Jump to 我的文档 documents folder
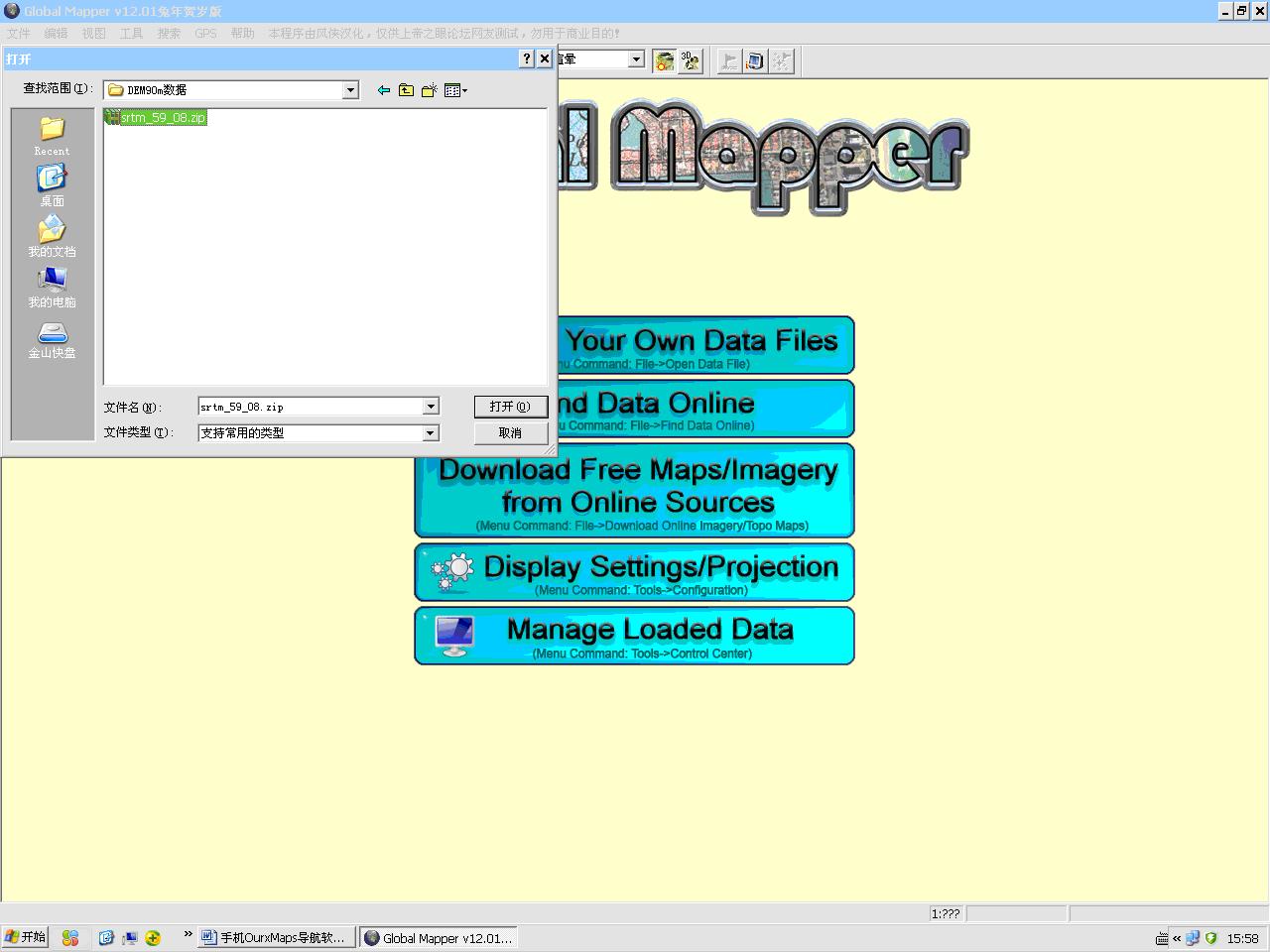The height and width of the screenshot is (952, 1270). tap(52, 237)
